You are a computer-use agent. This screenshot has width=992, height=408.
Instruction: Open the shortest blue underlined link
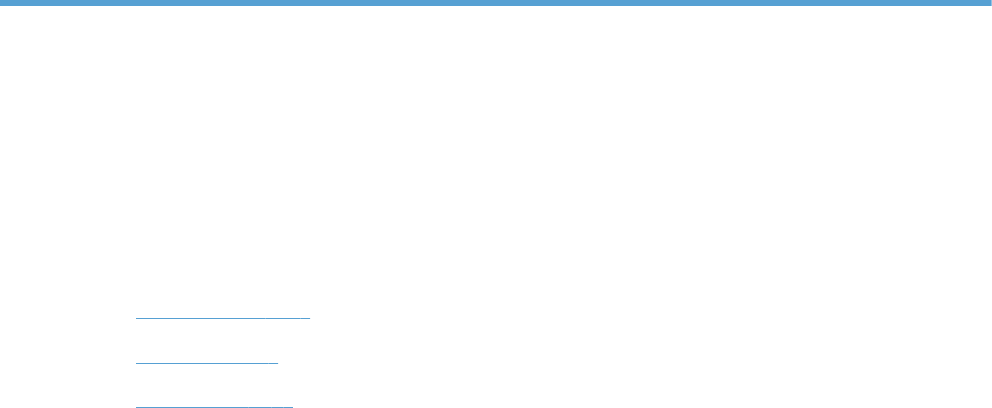pos(207,362)
